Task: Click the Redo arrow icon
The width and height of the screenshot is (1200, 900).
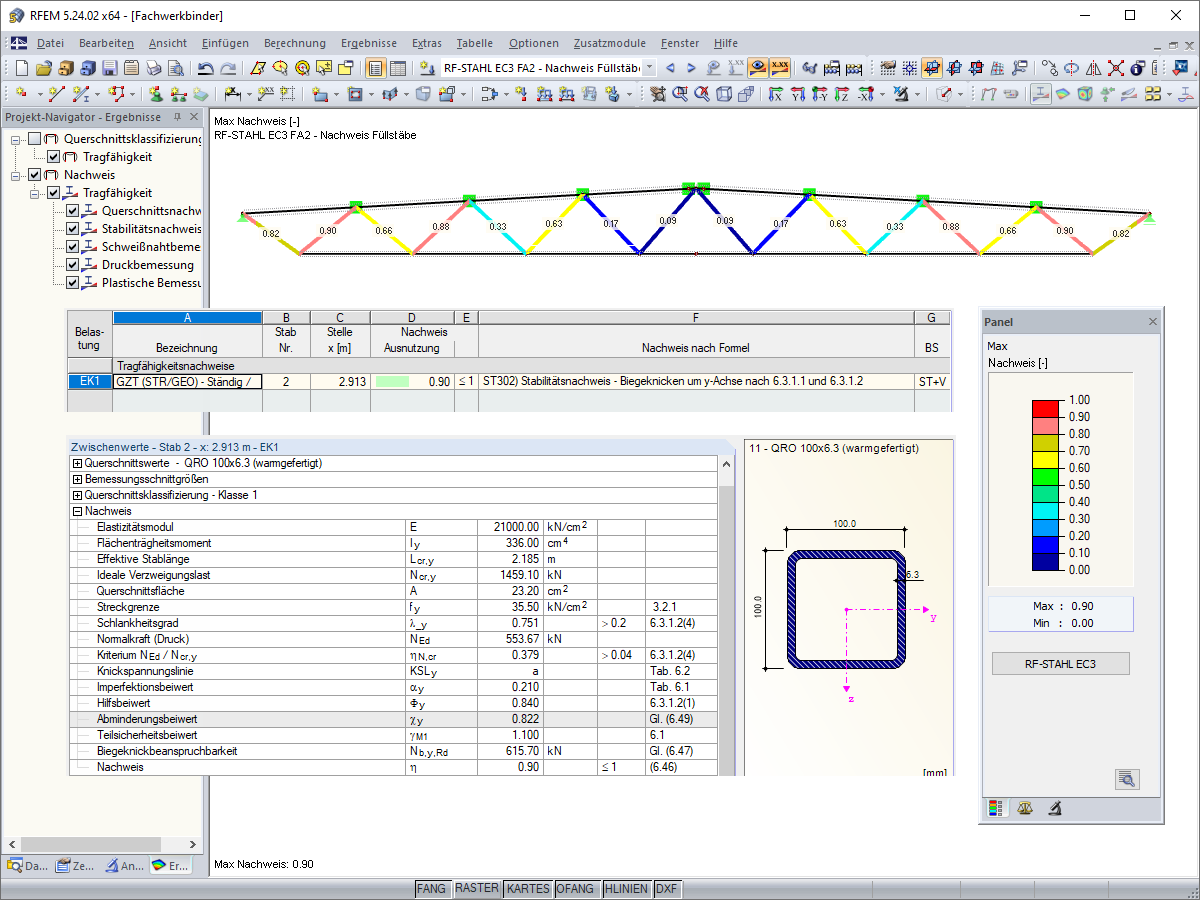Action: point(227,68)
